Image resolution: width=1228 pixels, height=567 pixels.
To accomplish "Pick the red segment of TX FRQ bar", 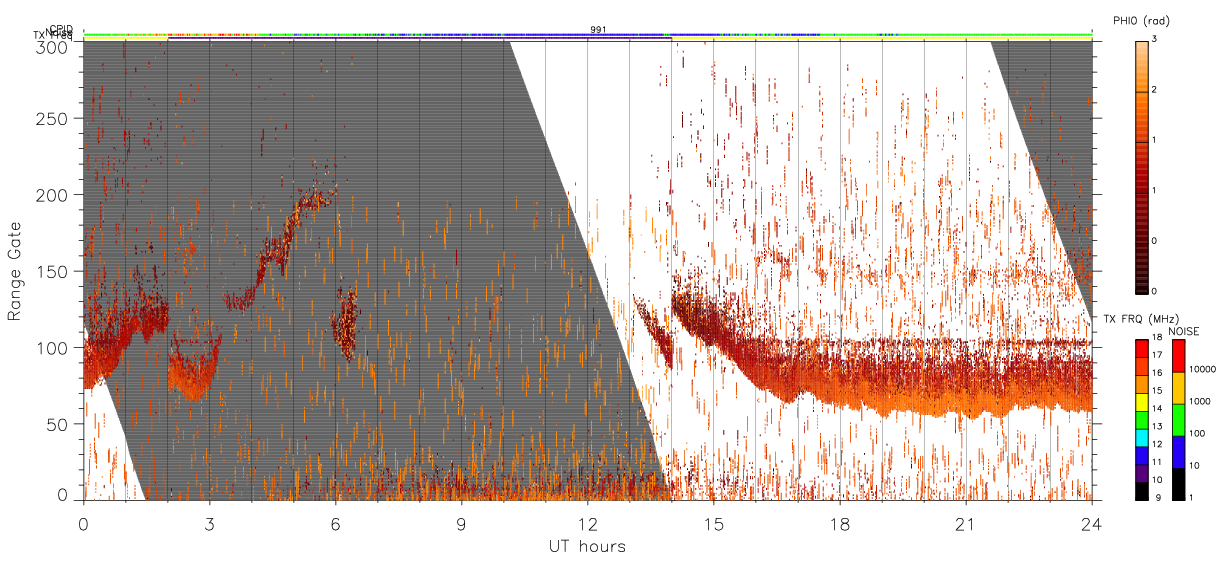I will click(x=1142, y=347).
